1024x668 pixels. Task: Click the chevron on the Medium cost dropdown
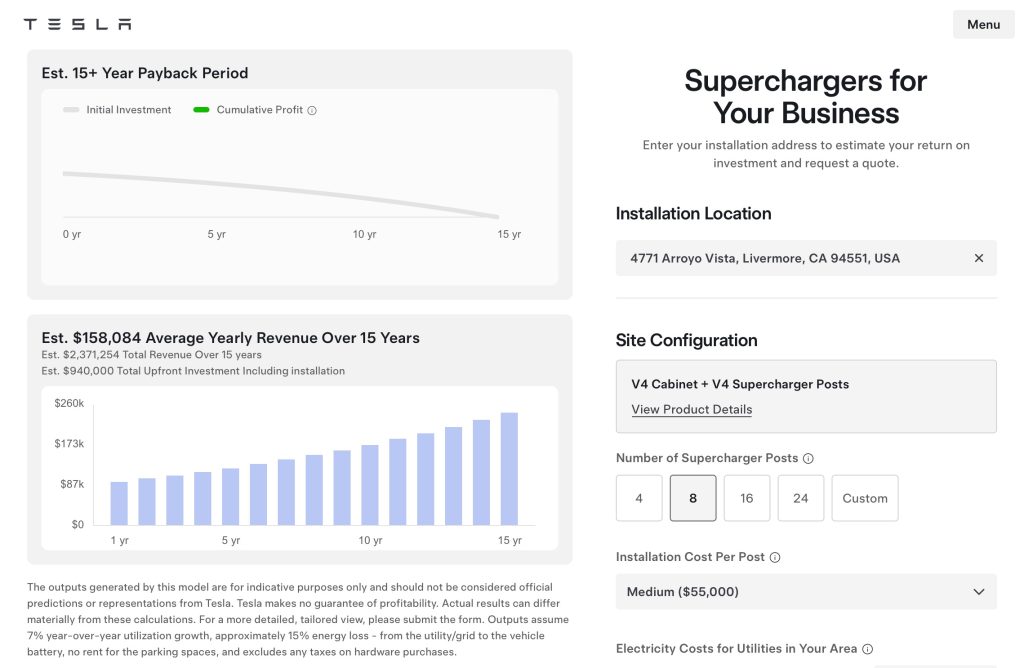tap(978, 591)
